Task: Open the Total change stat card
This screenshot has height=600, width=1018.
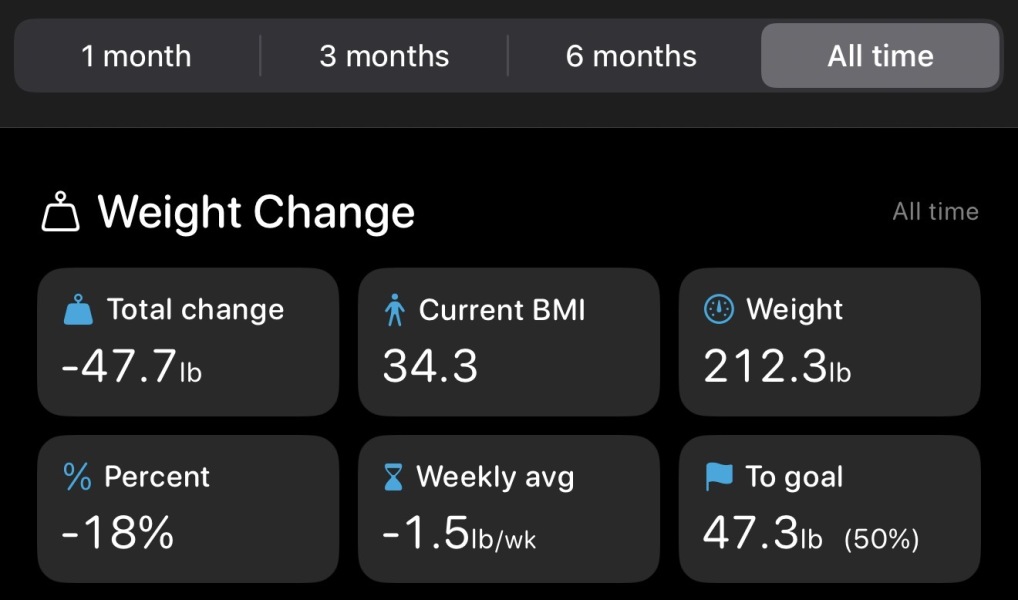Action: [x=188, y=340]
